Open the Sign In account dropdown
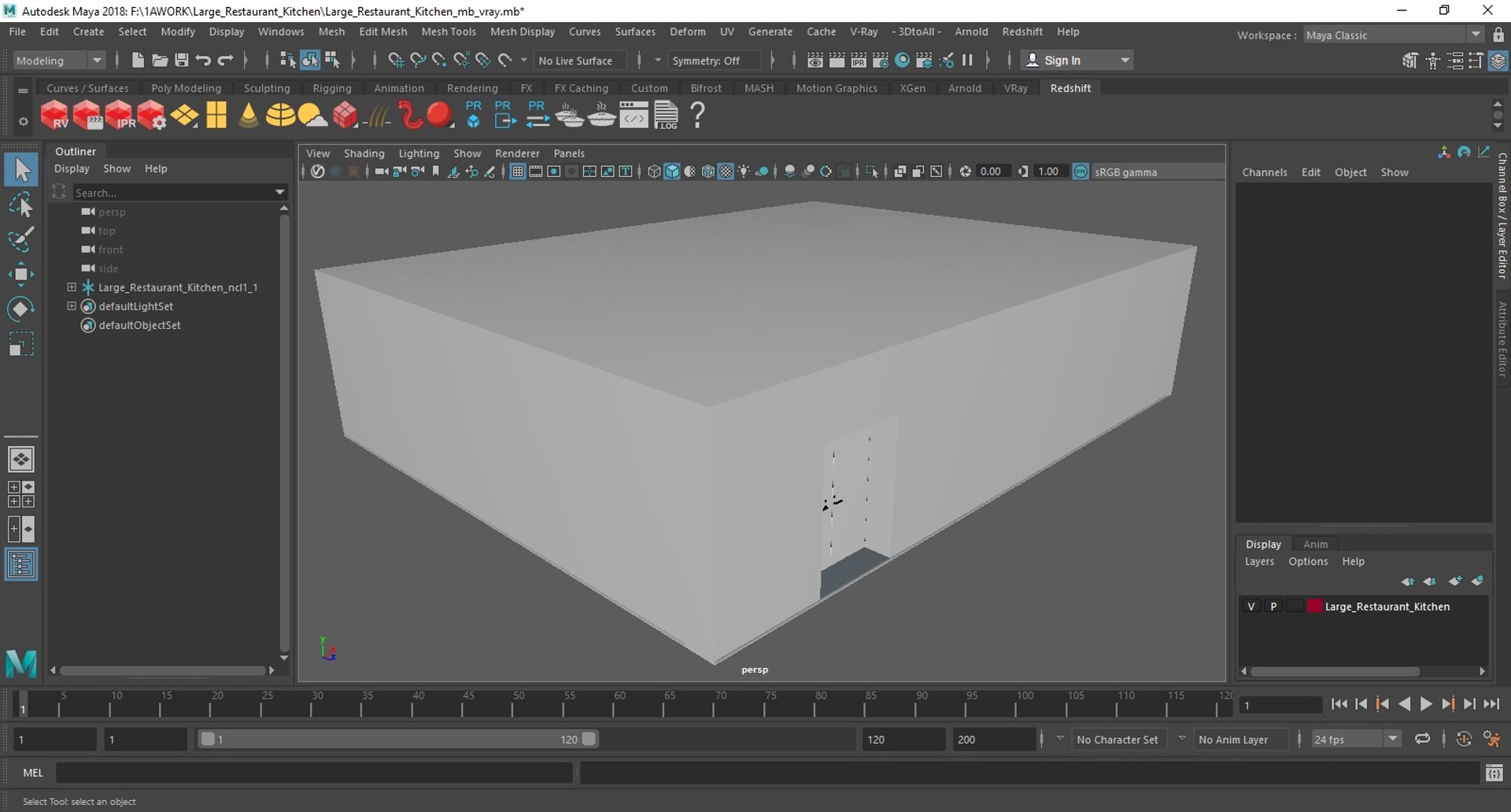1511x812 pixels. 1077,61
